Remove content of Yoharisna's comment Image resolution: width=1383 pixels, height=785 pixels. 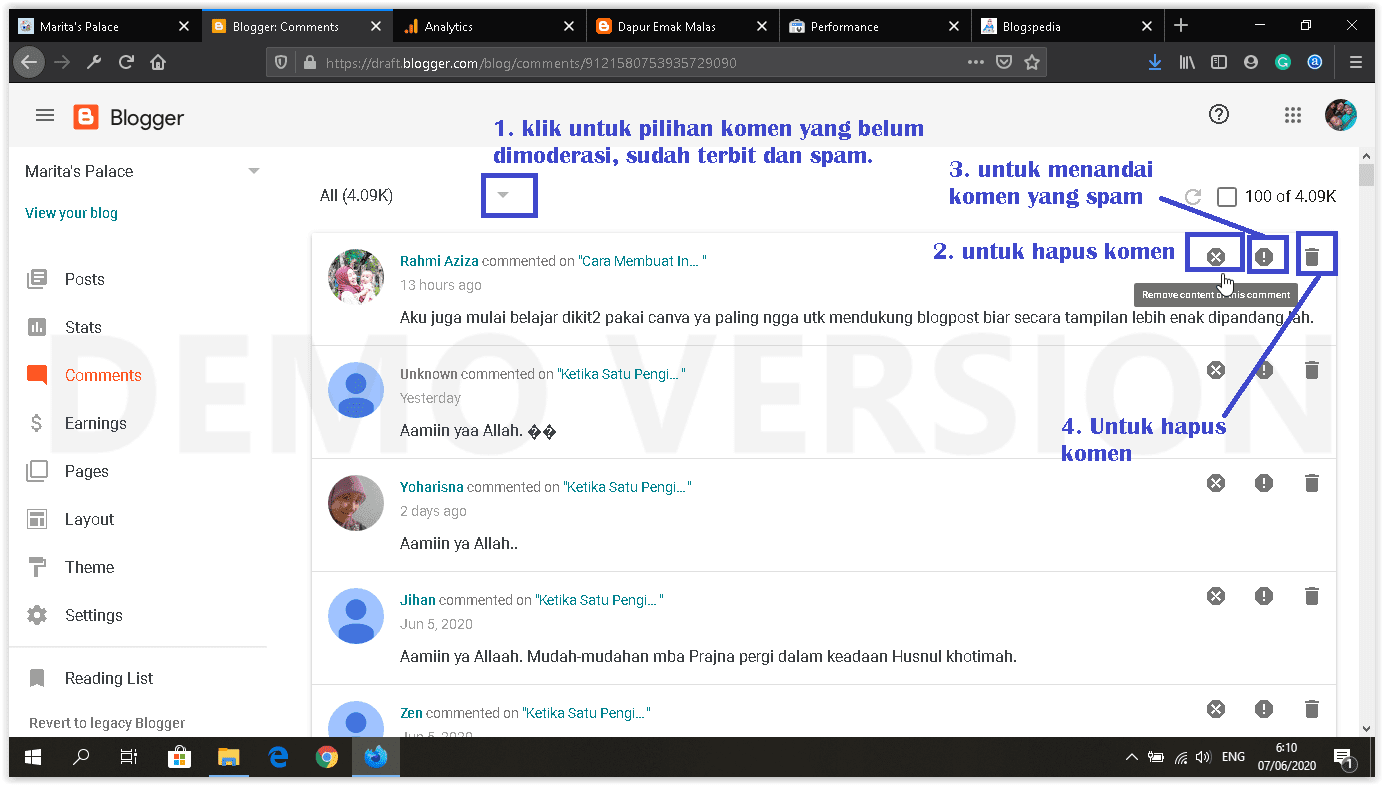[x=1216, y=483]
